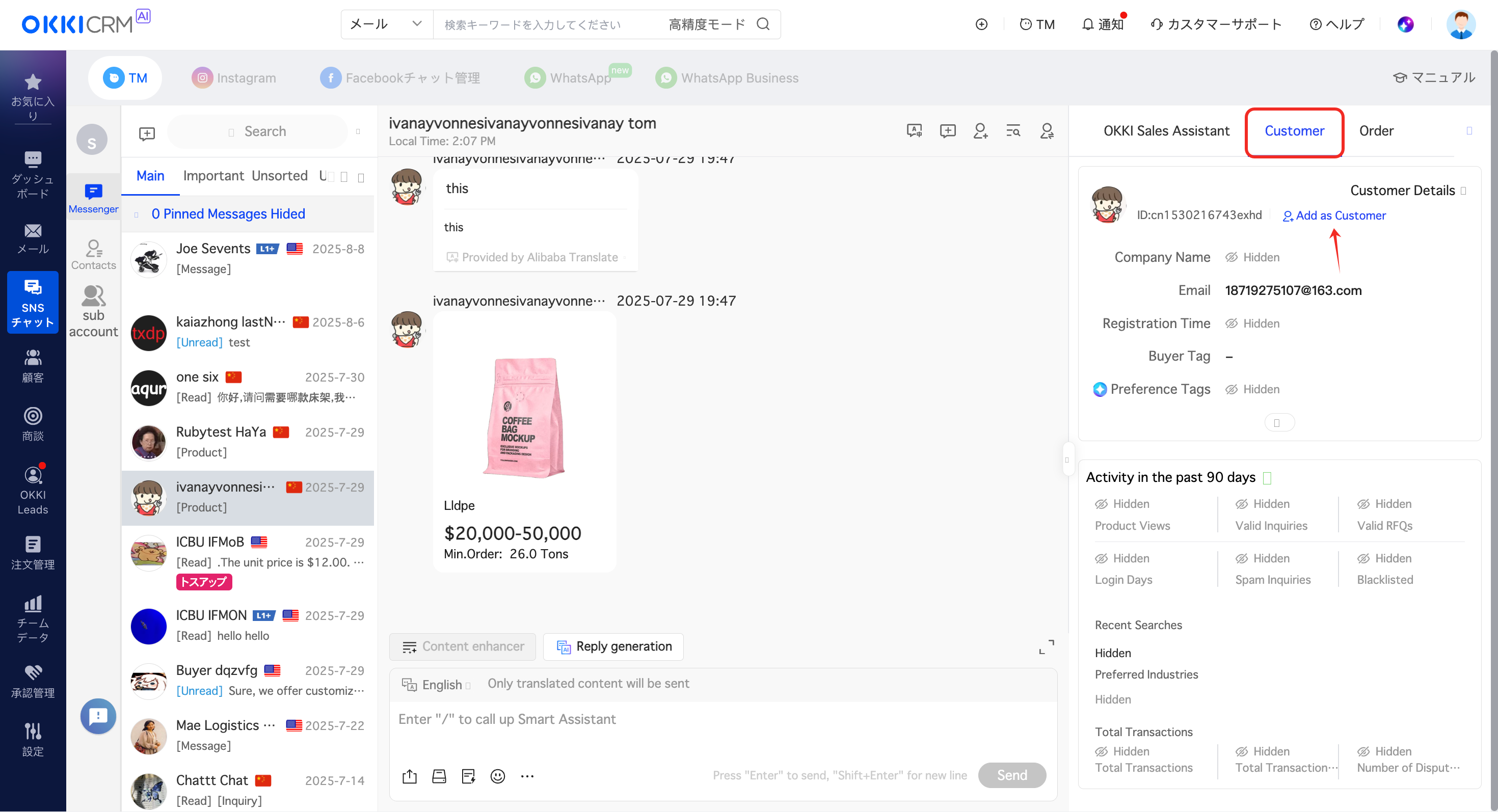Click the blue feedback chat bubble button
The height and width of the screenshot is (812, 1498).
(98, 716)
